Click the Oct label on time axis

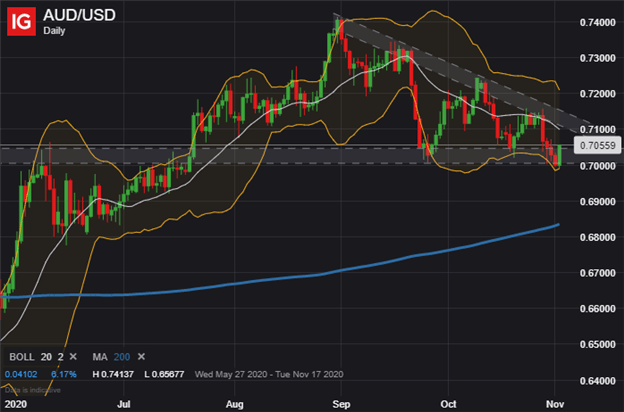pos(448,404)
